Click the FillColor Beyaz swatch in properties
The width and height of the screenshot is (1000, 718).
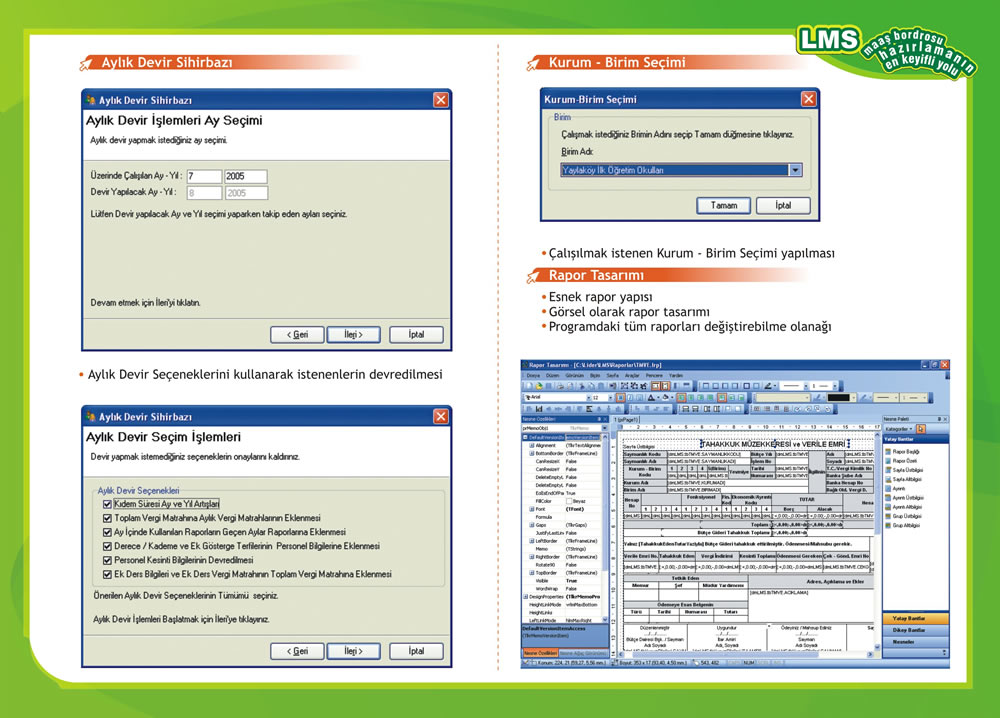[570, 501]
